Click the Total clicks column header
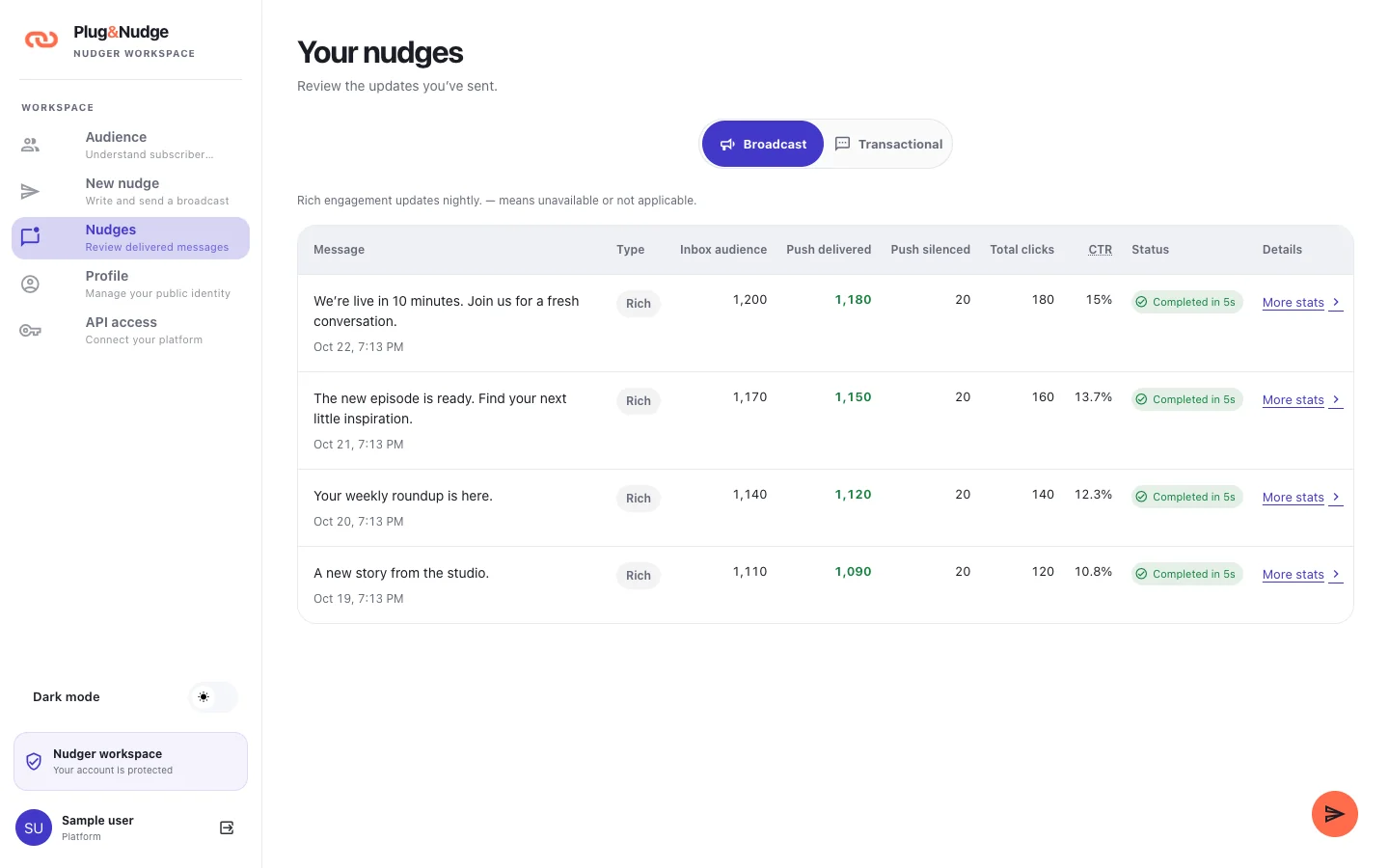The height and width of the screenshot is (868, 1389). tap(1021, 249)
